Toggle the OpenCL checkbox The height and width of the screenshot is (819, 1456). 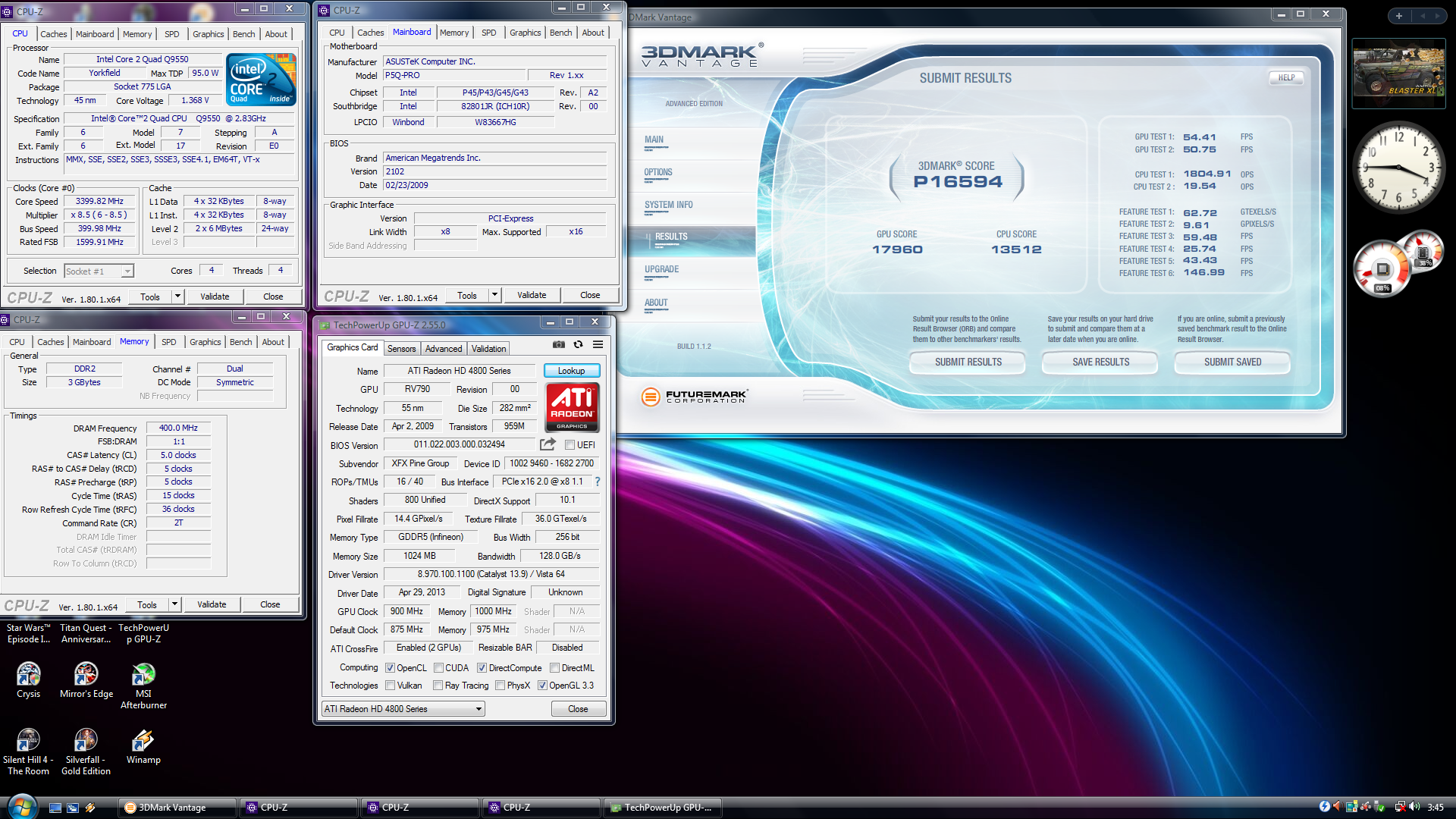coord(390,668)
